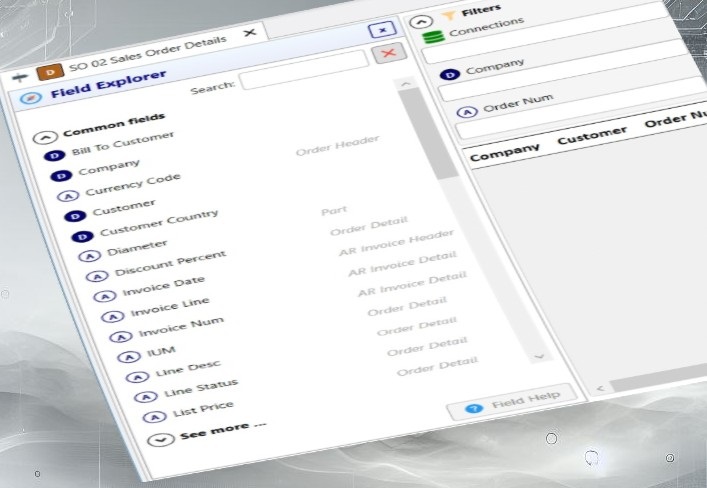Expand the See more section
This screenshot has height=488, width=707.
point(161,440)
